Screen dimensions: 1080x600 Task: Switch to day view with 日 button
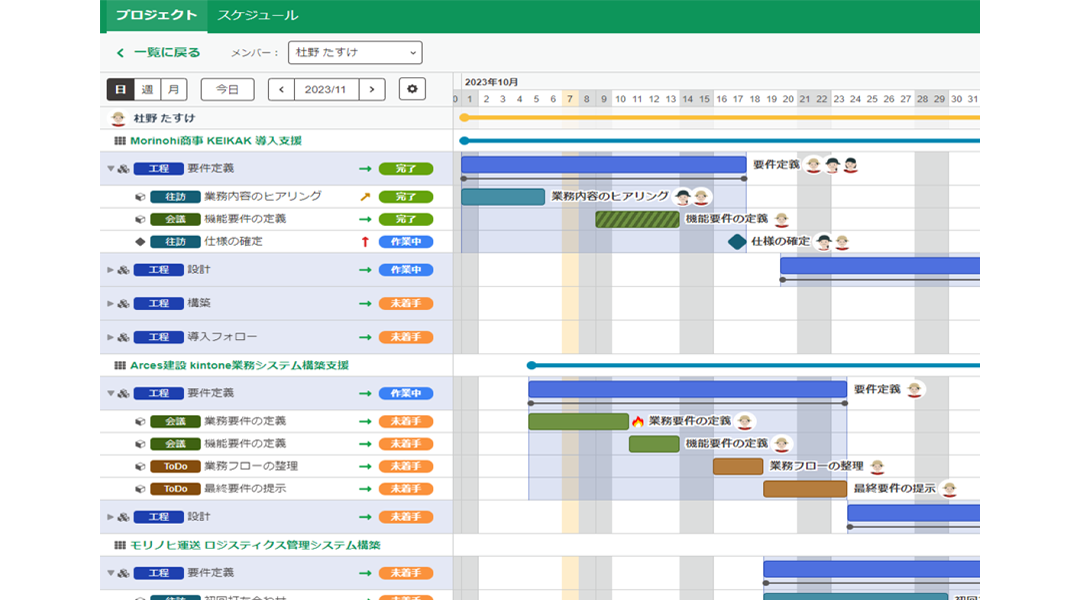[121, 90]
